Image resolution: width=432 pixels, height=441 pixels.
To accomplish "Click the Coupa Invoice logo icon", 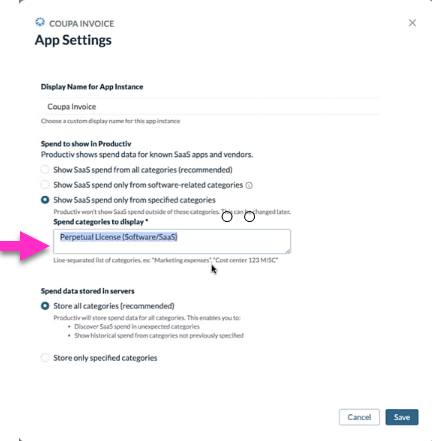I will (40, 22).
